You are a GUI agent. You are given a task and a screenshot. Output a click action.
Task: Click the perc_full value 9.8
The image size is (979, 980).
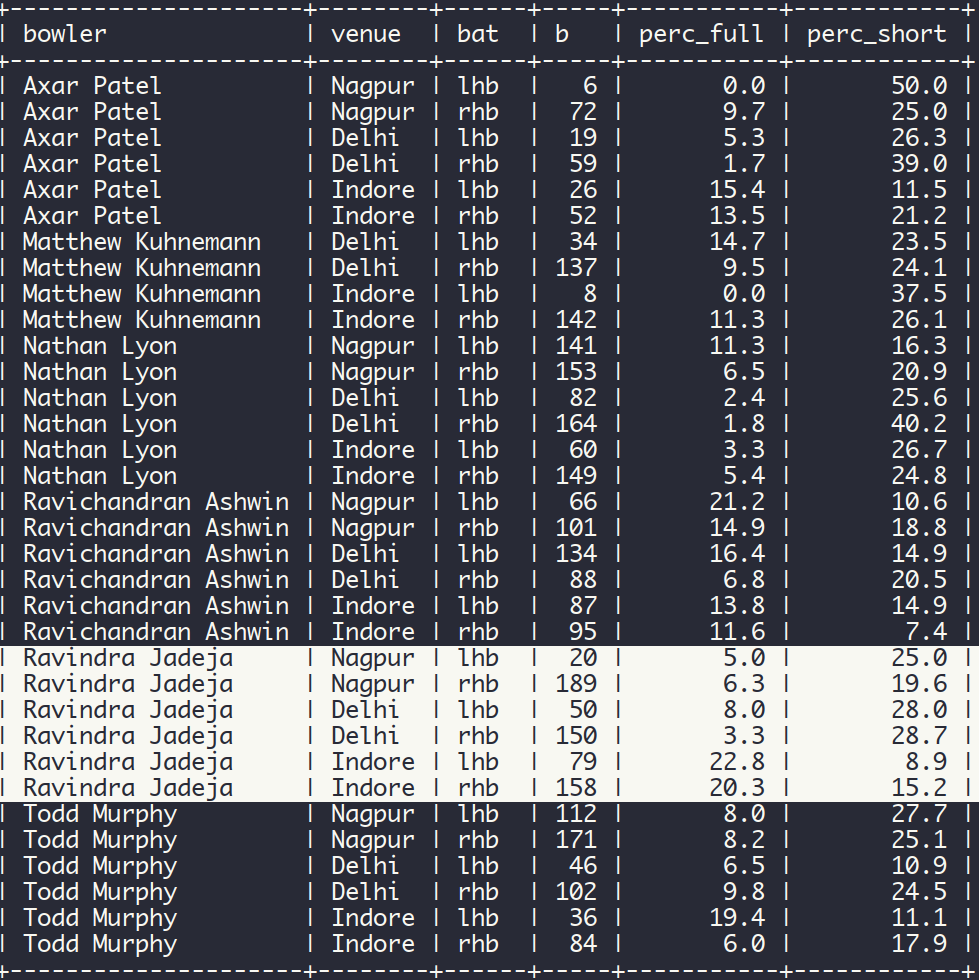[744, 892]
